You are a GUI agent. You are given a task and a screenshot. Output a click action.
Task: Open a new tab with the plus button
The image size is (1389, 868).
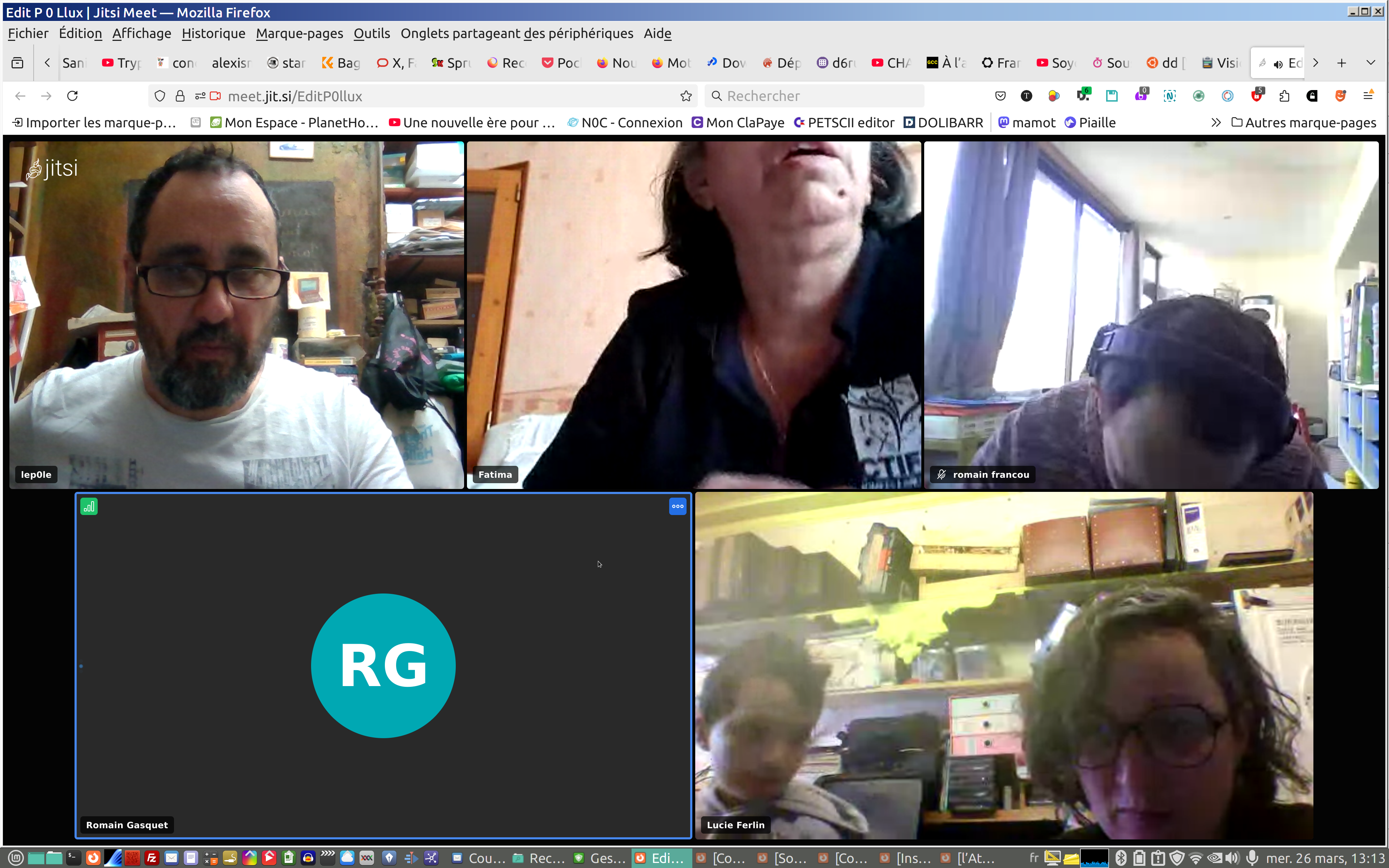click(1341, 63)
